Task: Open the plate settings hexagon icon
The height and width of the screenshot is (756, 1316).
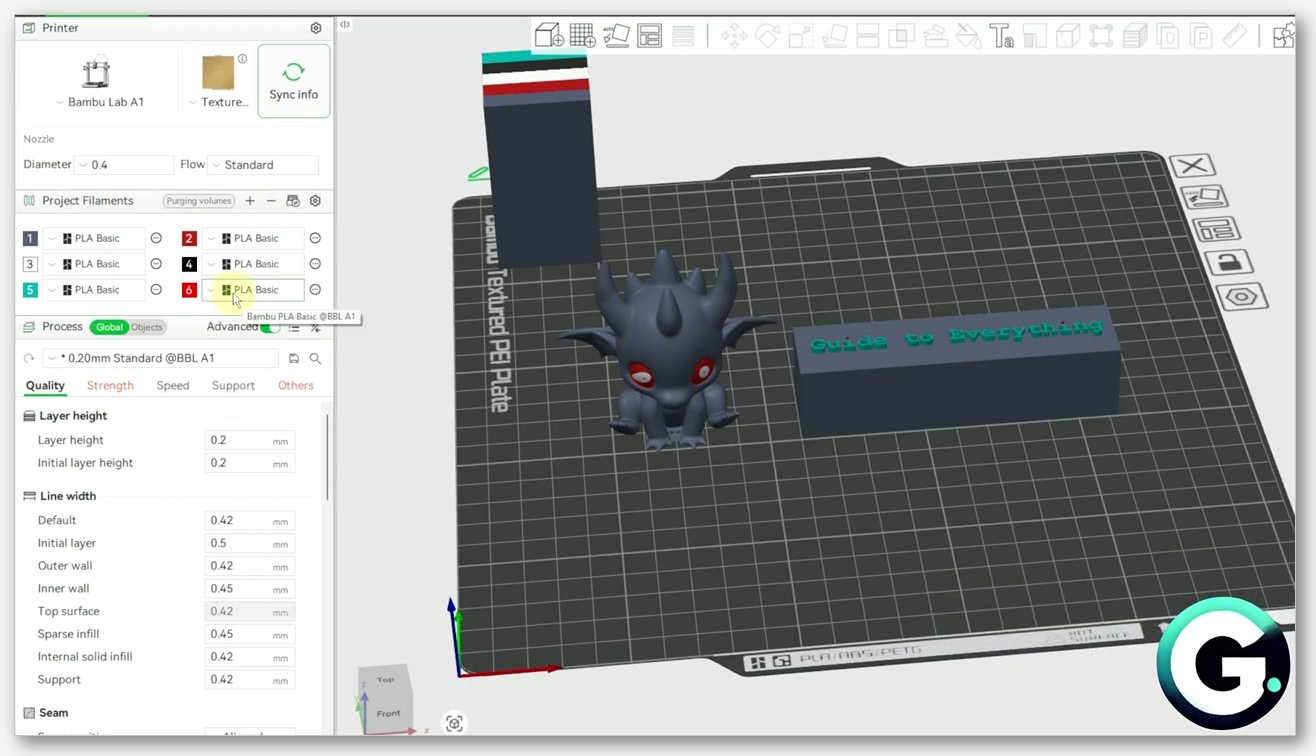Action: pyautogui.click(x=1242, y=297)
